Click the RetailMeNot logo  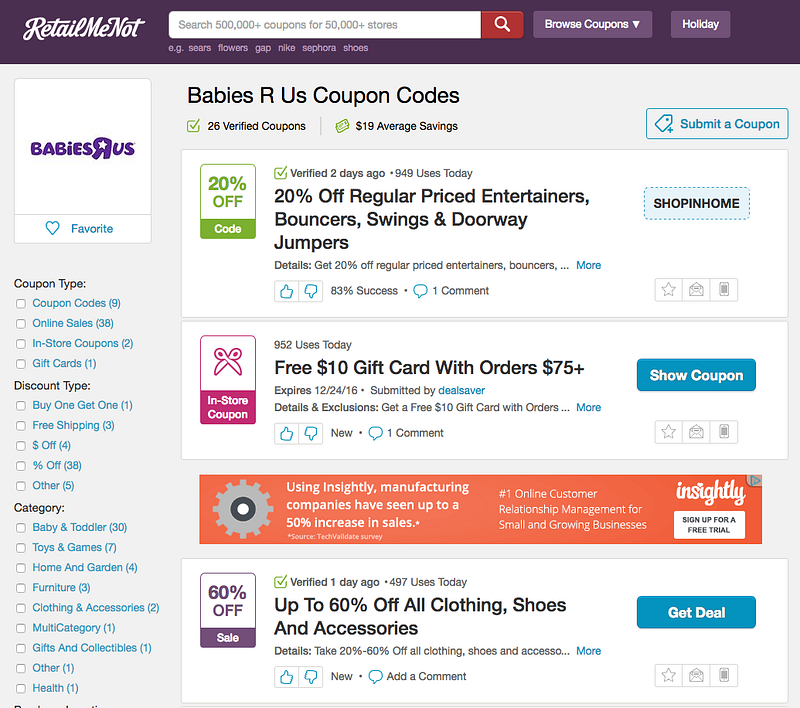83,28
